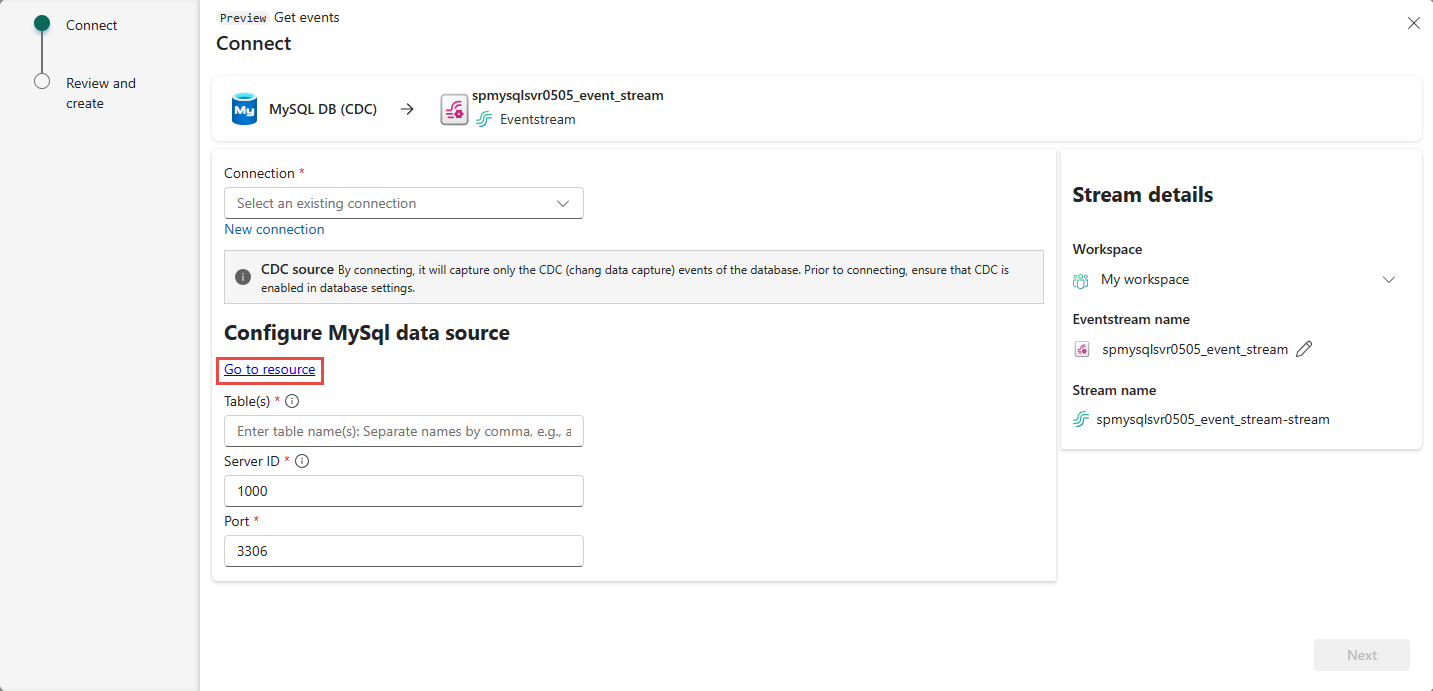Click the CDC source notice text
The height and width of the screenshot is (691, 1433).
click(x=635, y=278)
